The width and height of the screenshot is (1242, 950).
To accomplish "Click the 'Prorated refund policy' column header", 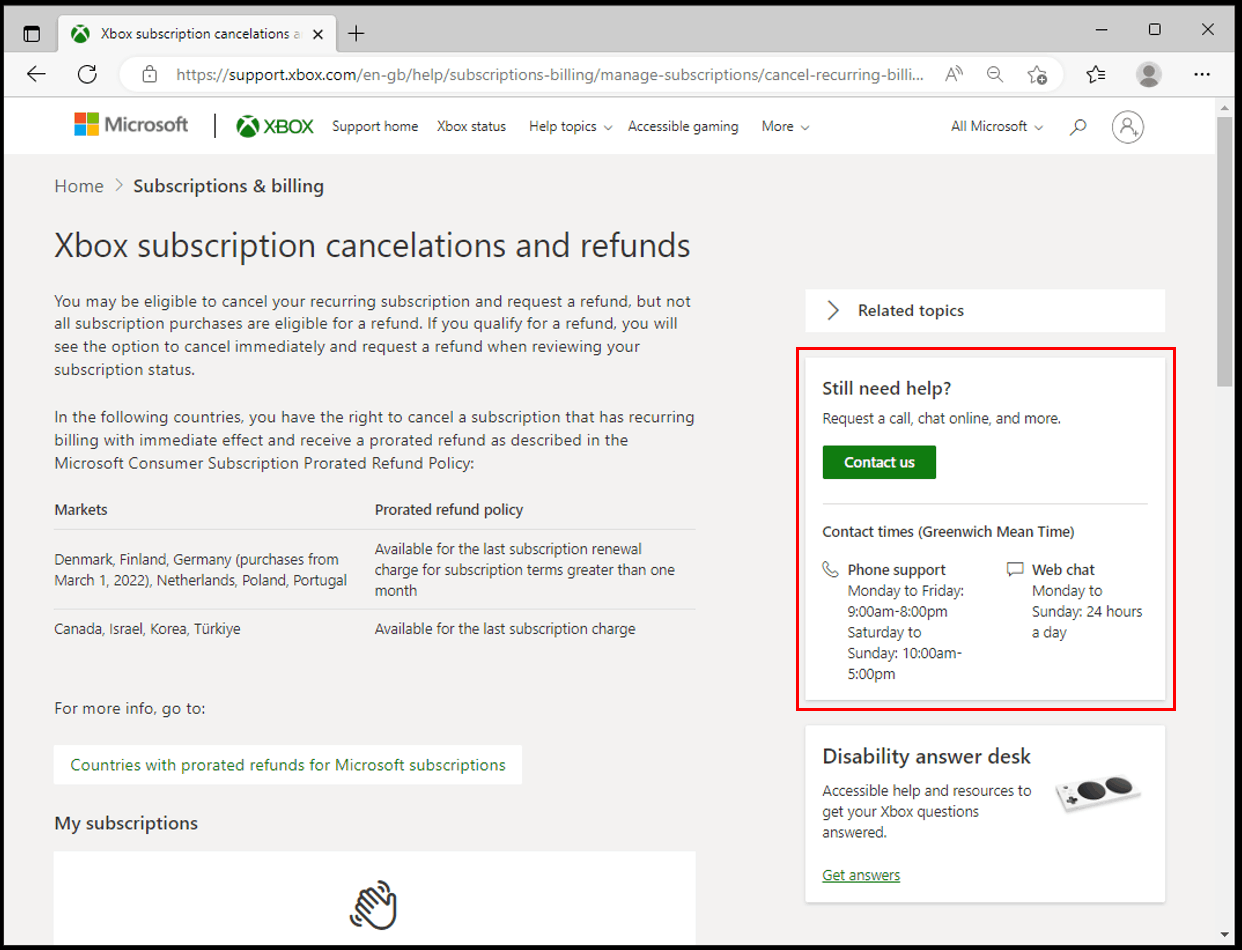I will point(449,509).
